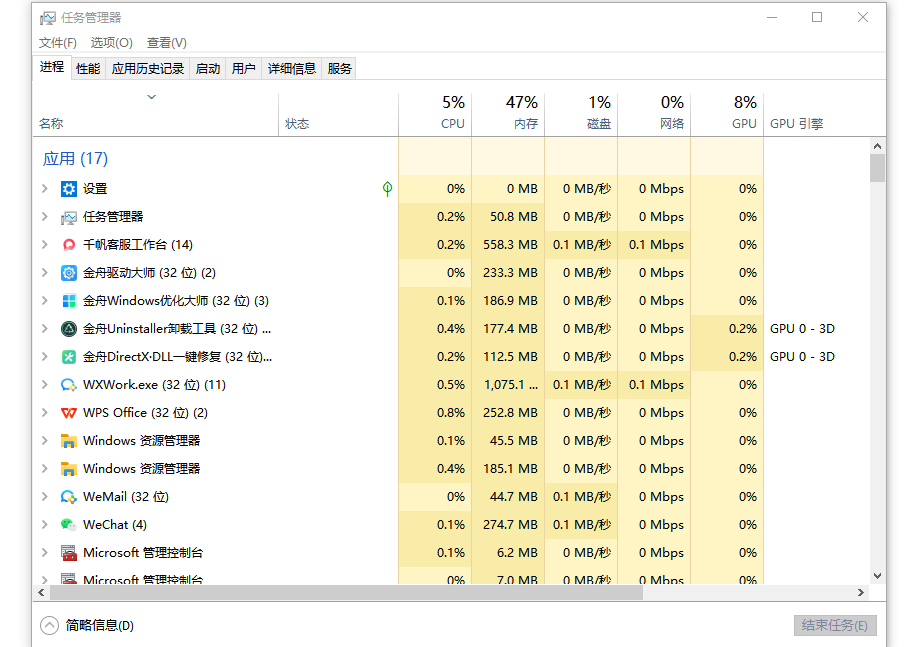Click the folder icon of the 45.5 MB Windows 资源管理器
The image size is (918, 647).
tap(68, 441)
